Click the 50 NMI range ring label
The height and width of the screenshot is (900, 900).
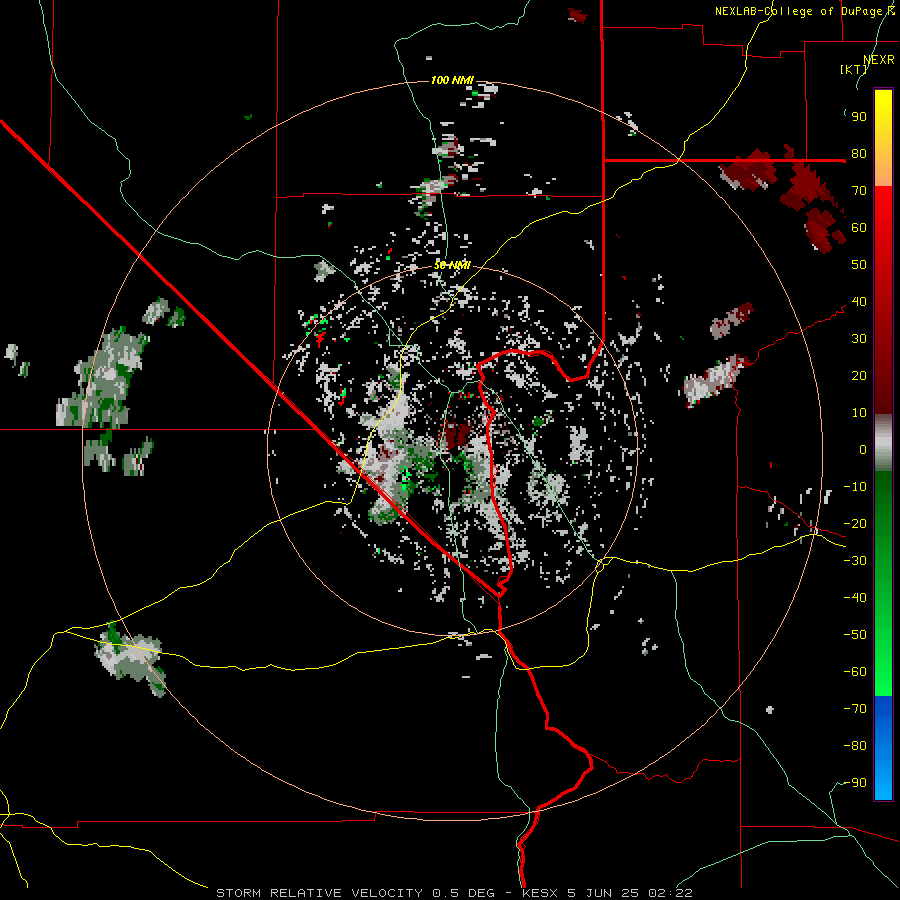point(452,265)
